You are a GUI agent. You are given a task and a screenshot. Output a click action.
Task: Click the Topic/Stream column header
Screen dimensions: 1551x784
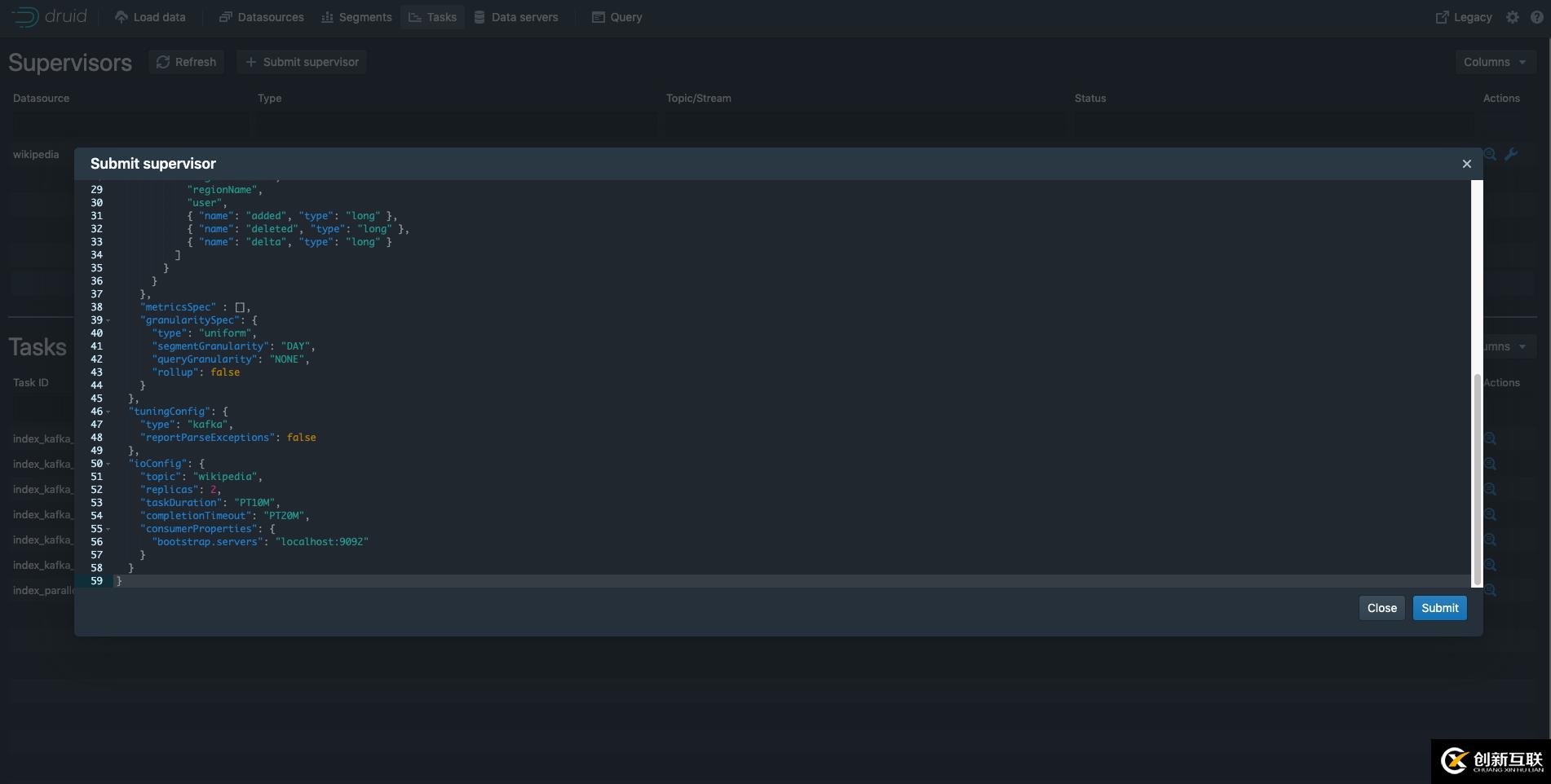tap(698, 98)
